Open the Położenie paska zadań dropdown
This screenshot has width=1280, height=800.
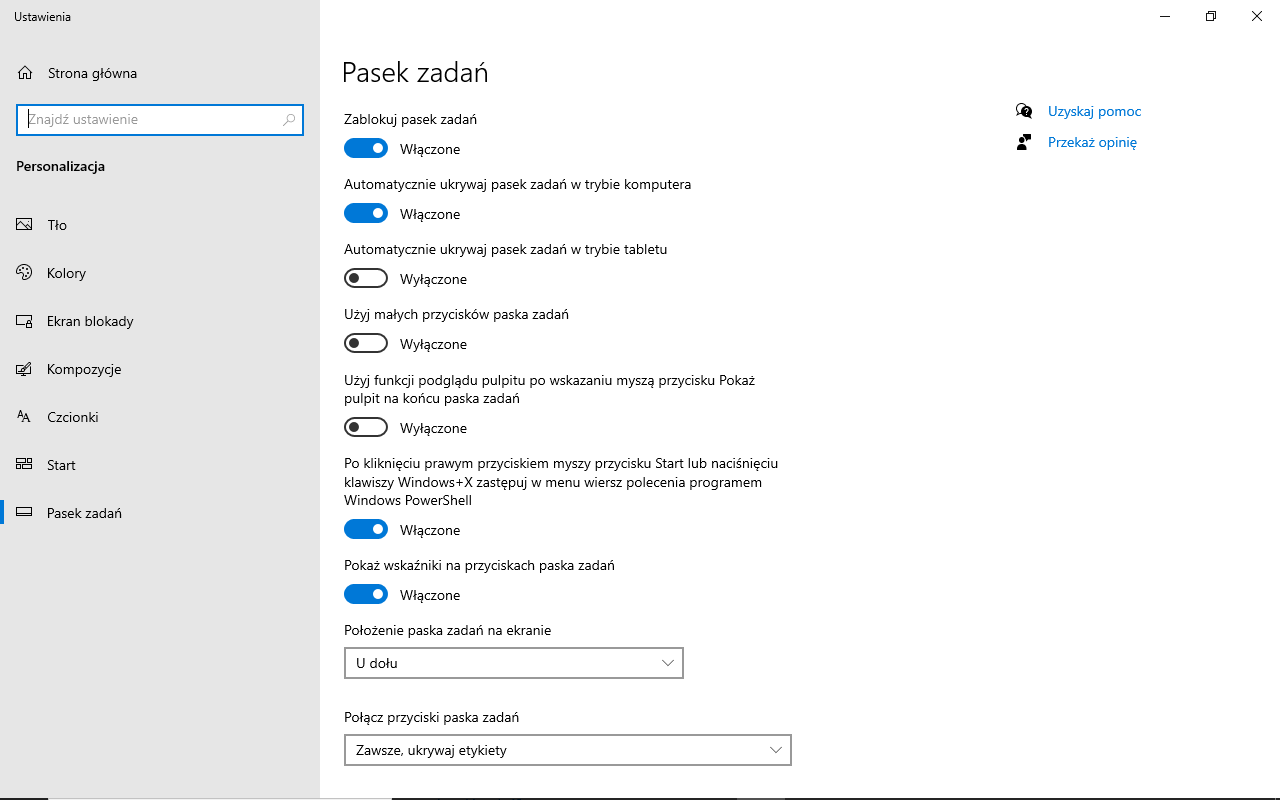514,663
